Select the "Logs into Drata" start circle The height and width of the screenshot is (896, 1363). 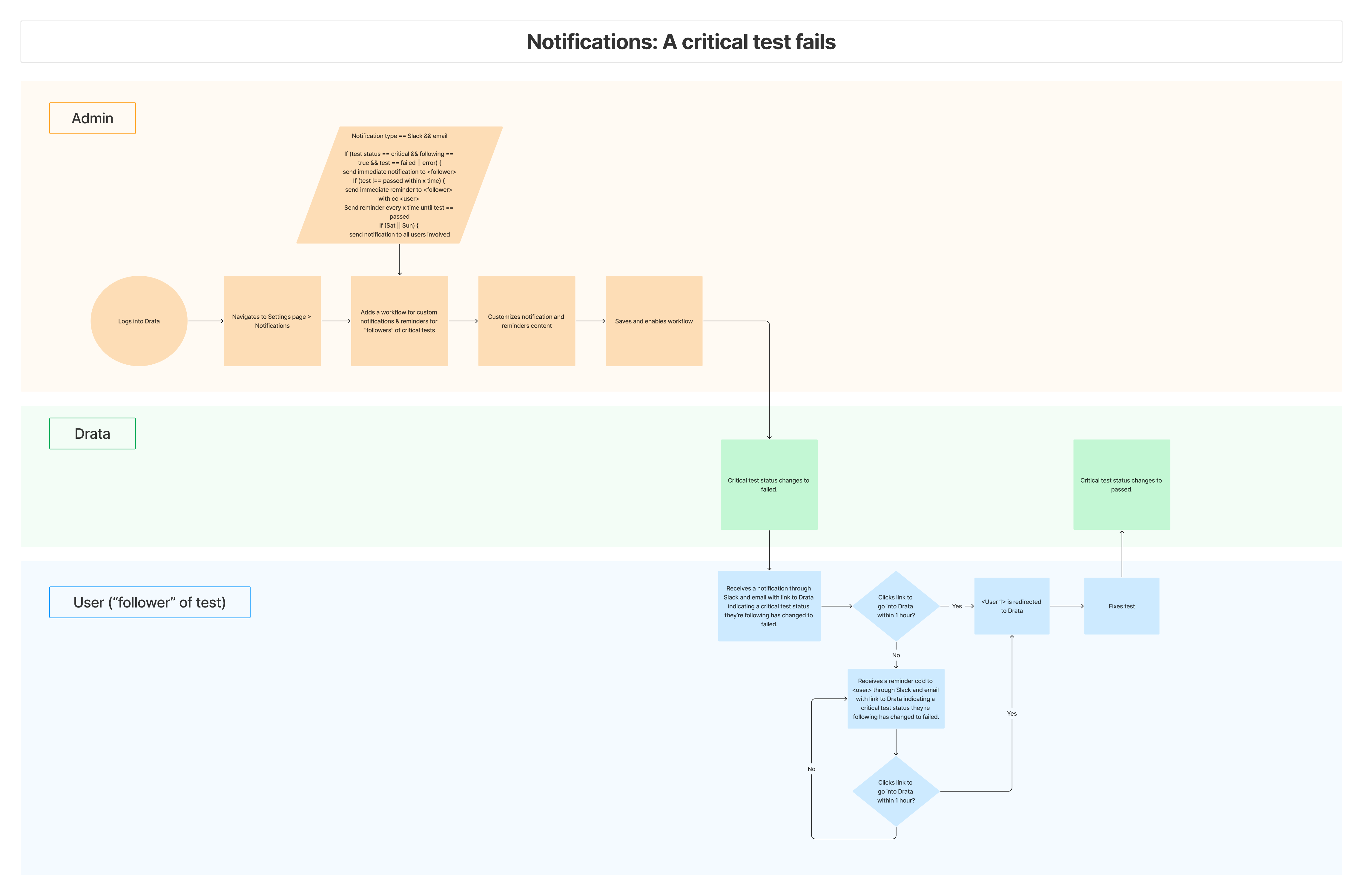click(x=139, y=321)
